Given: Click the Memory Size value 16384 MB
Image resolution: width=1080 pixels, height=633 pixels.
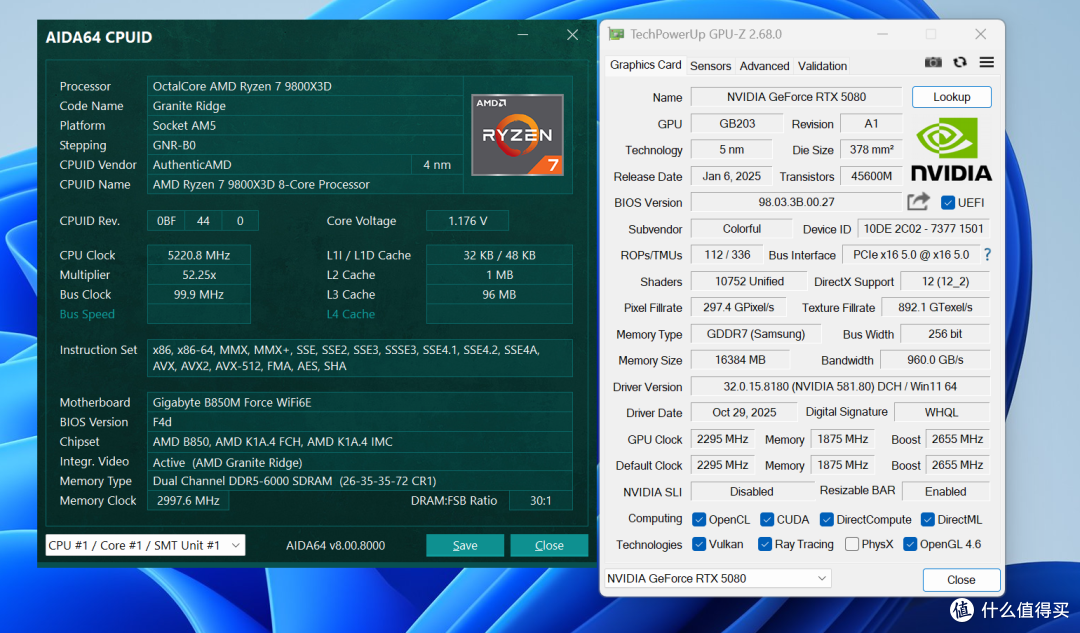Looking at the screenshot, I should pyautogui.click(x=740, y=360).
